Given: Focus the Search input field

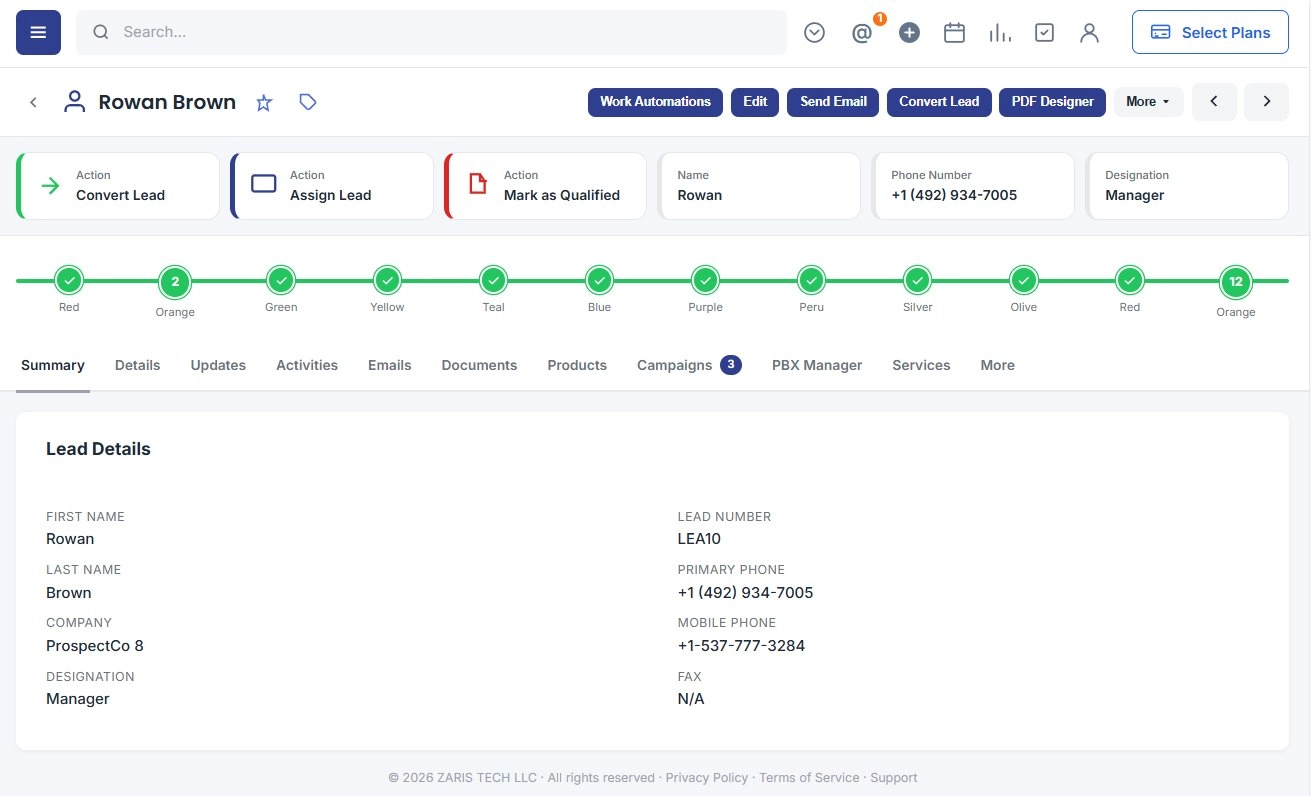Looking at the screenshot, I should pyautogui.click(x=431, y=32).
